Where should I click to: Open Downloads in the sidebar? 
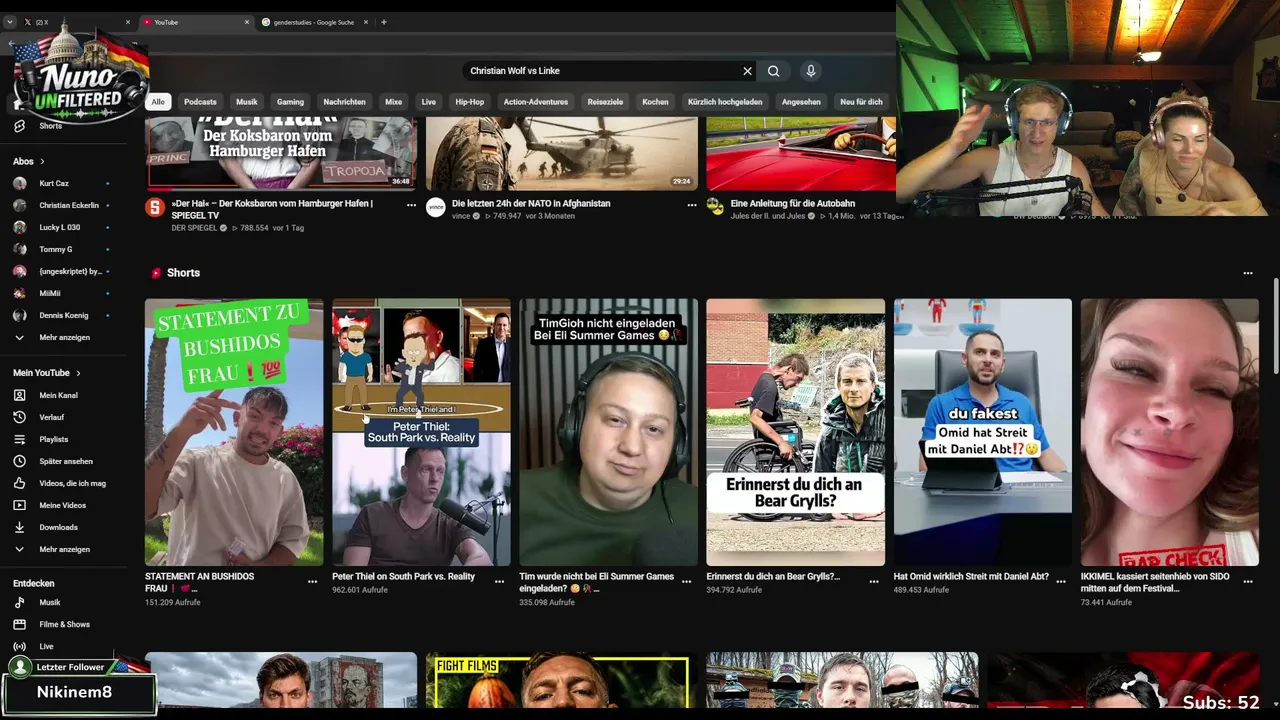60,527
